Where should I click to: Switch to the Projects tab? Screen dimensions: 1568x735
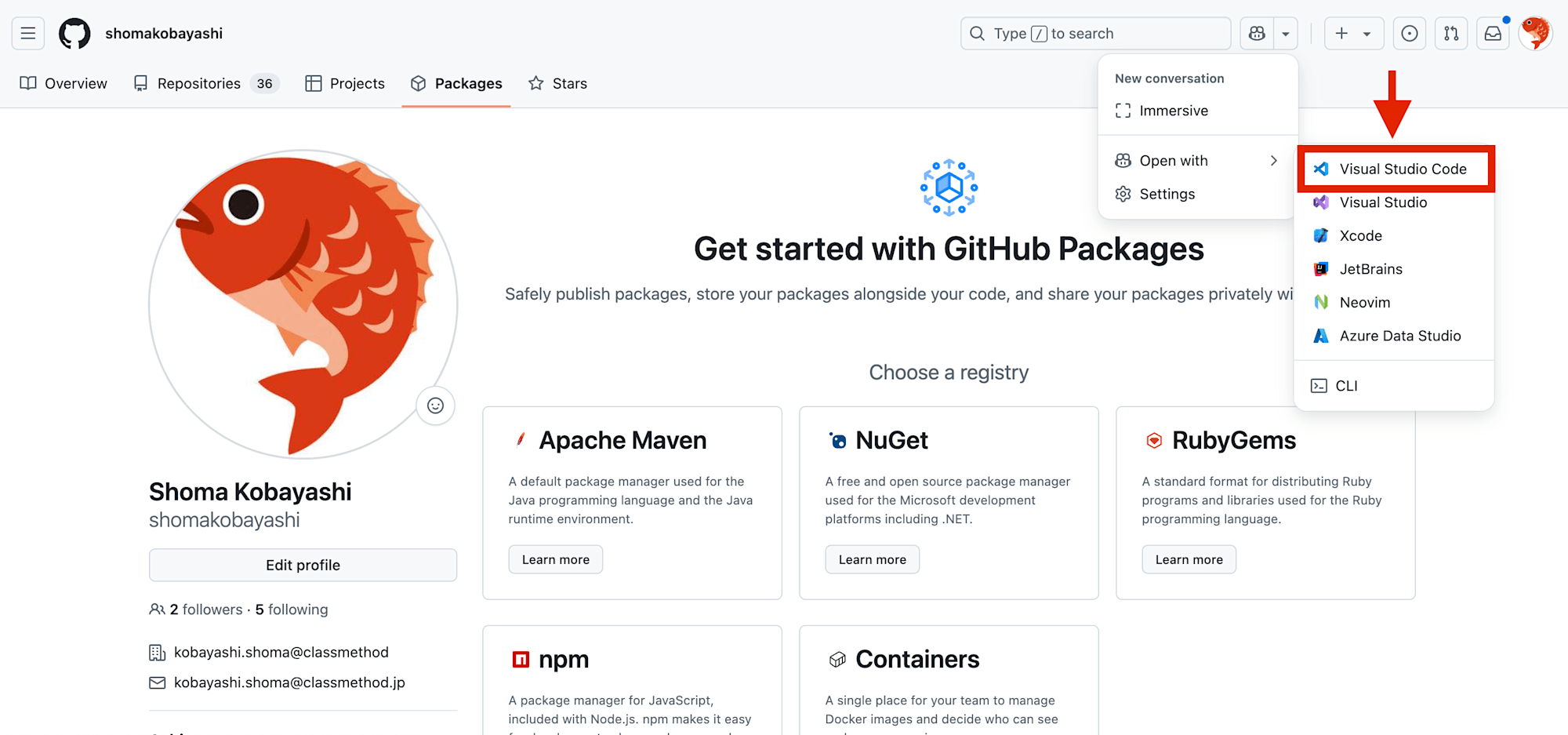(345, 83)
